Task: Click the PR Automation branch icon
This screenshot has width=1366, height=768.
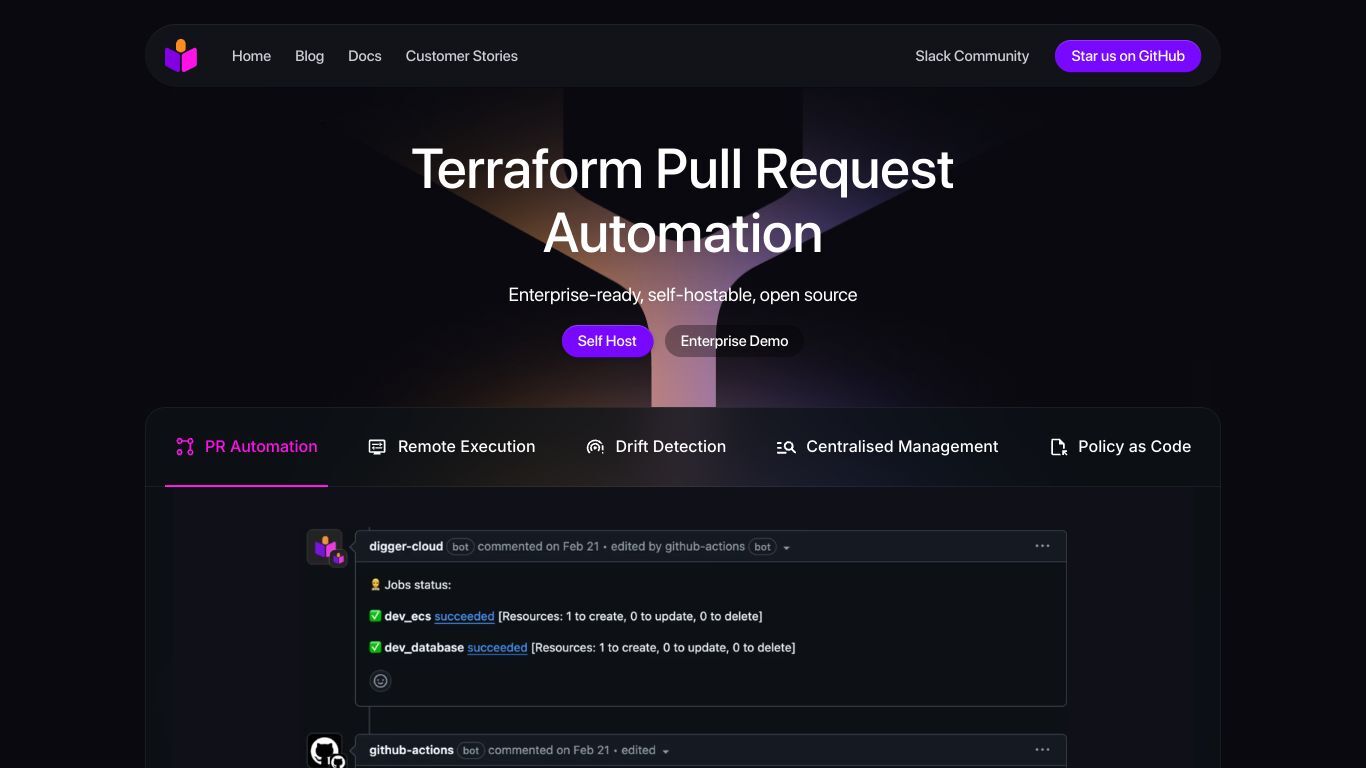Action: [185, 447]
